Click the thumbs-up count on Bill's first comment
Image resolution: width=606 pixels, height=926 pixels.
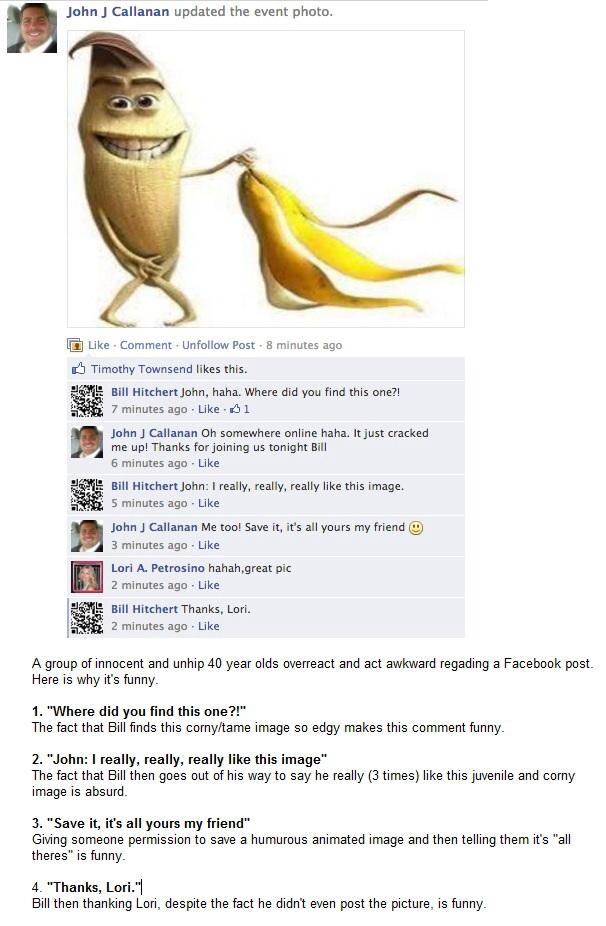(x=239, y=409)
